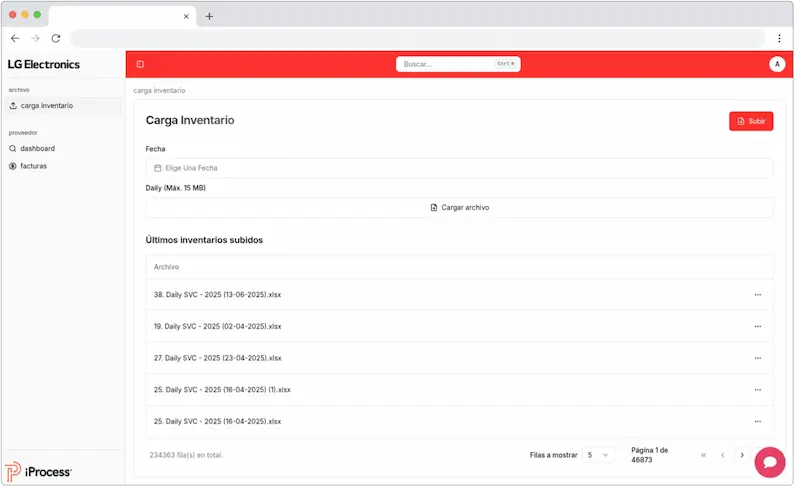Image resolution: width=794 pixels, height=486 pixels.
Task: Open the Elige Una Fecha date picker
Action: click(x=459, y=168)
